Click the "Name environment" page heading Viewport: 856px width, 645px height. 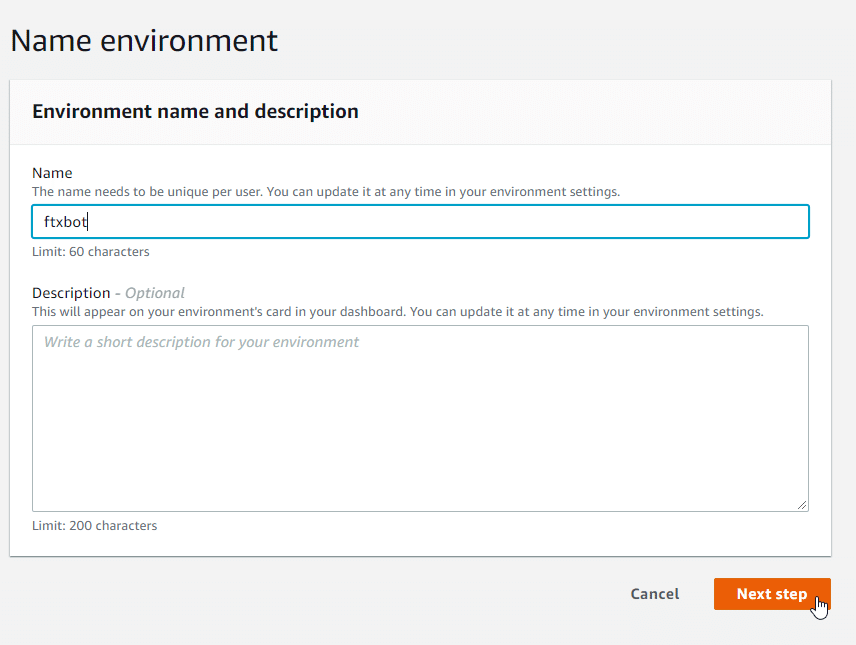tap(144, 41)
